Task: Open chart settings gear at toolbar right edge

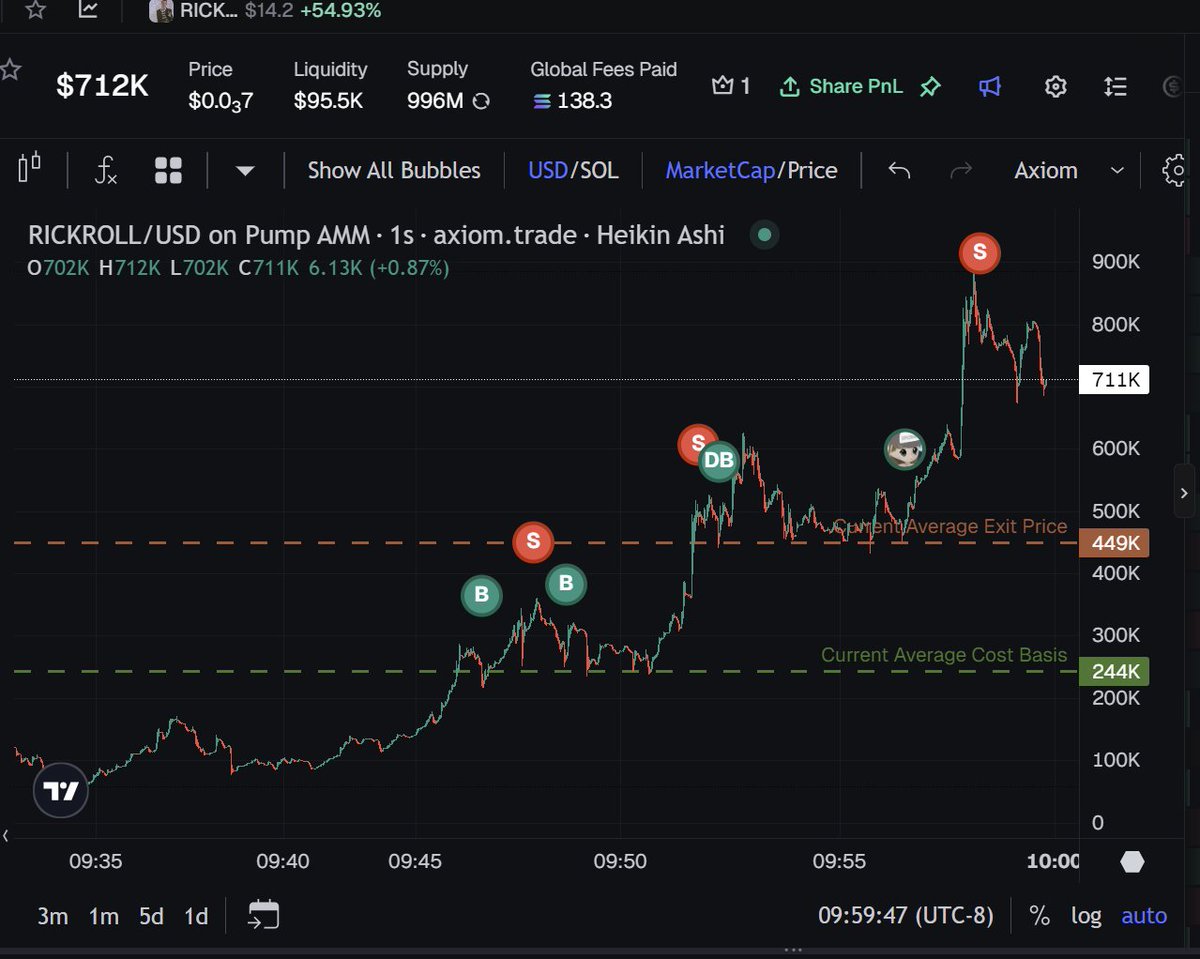Action: pos(1176,170)
